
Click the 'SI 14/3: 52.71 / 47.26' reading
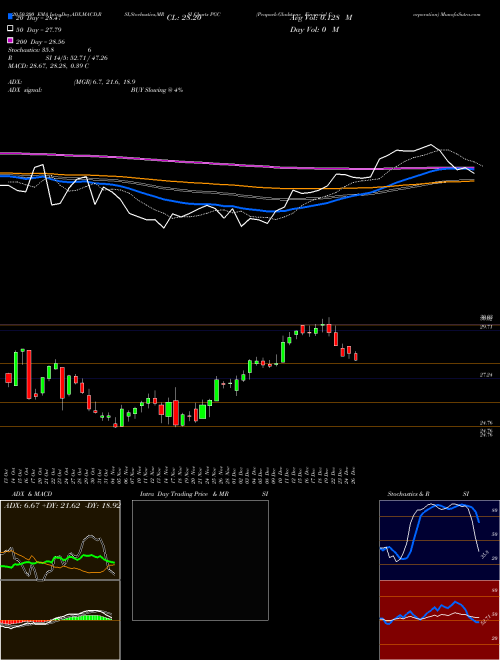click(x=77, y=58)
